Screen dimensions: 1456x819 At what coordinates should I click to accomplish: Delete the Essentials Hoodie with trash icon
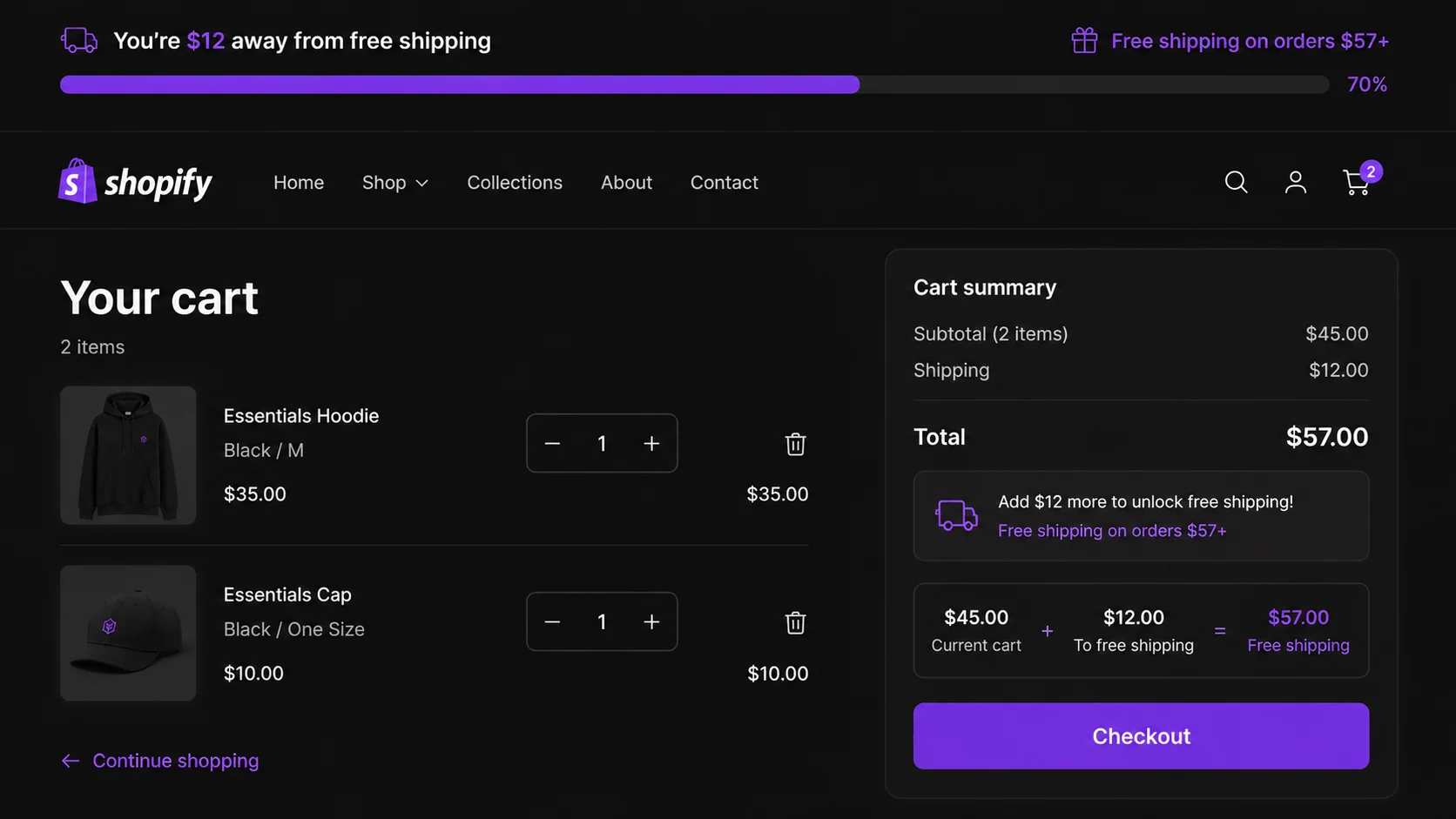795,444
